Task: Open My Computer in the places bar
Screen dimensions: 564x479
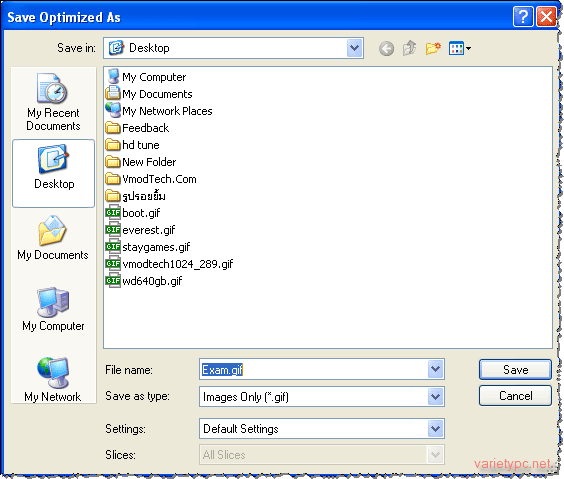Action: pos(53,309)
